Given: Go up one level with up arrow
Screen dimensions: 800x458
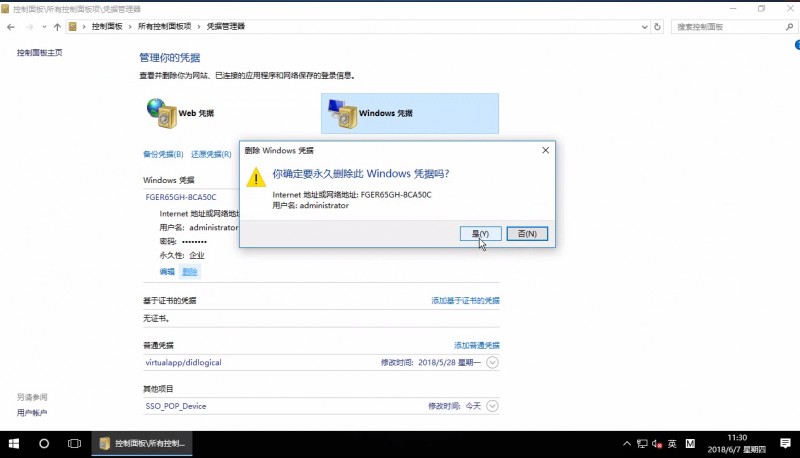Looking at the screenshot, I should coord(57,27).
